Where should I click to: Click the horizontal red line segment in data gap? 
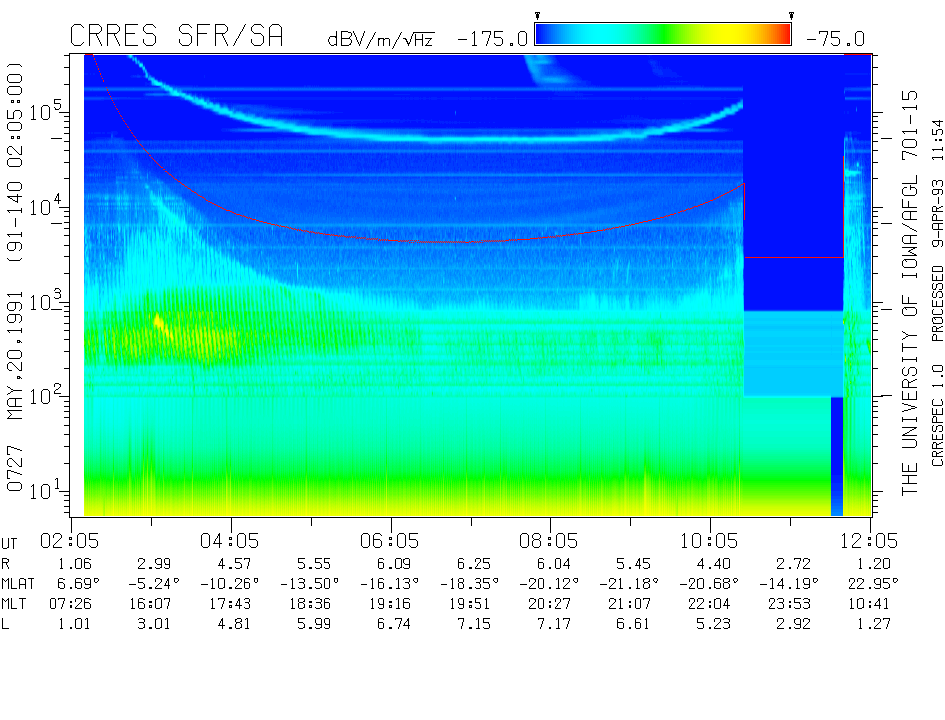794,258
